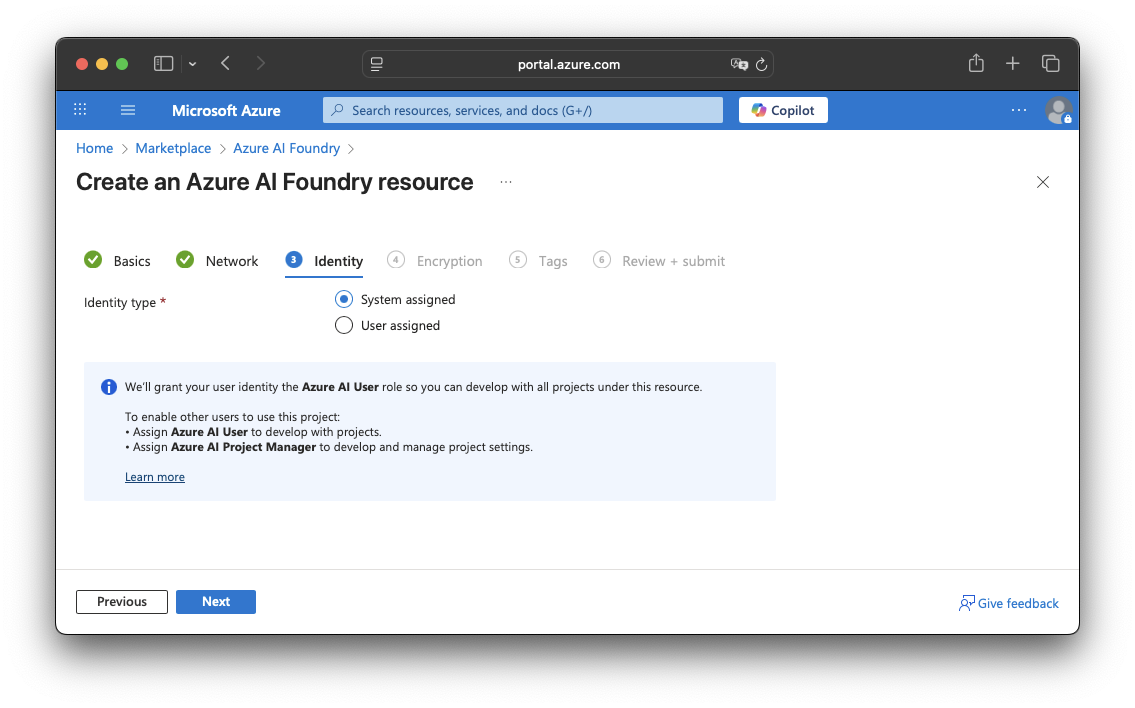Go forward in browser history
The height and width of the screenshot is (708, 1135).
pos(261,64)
